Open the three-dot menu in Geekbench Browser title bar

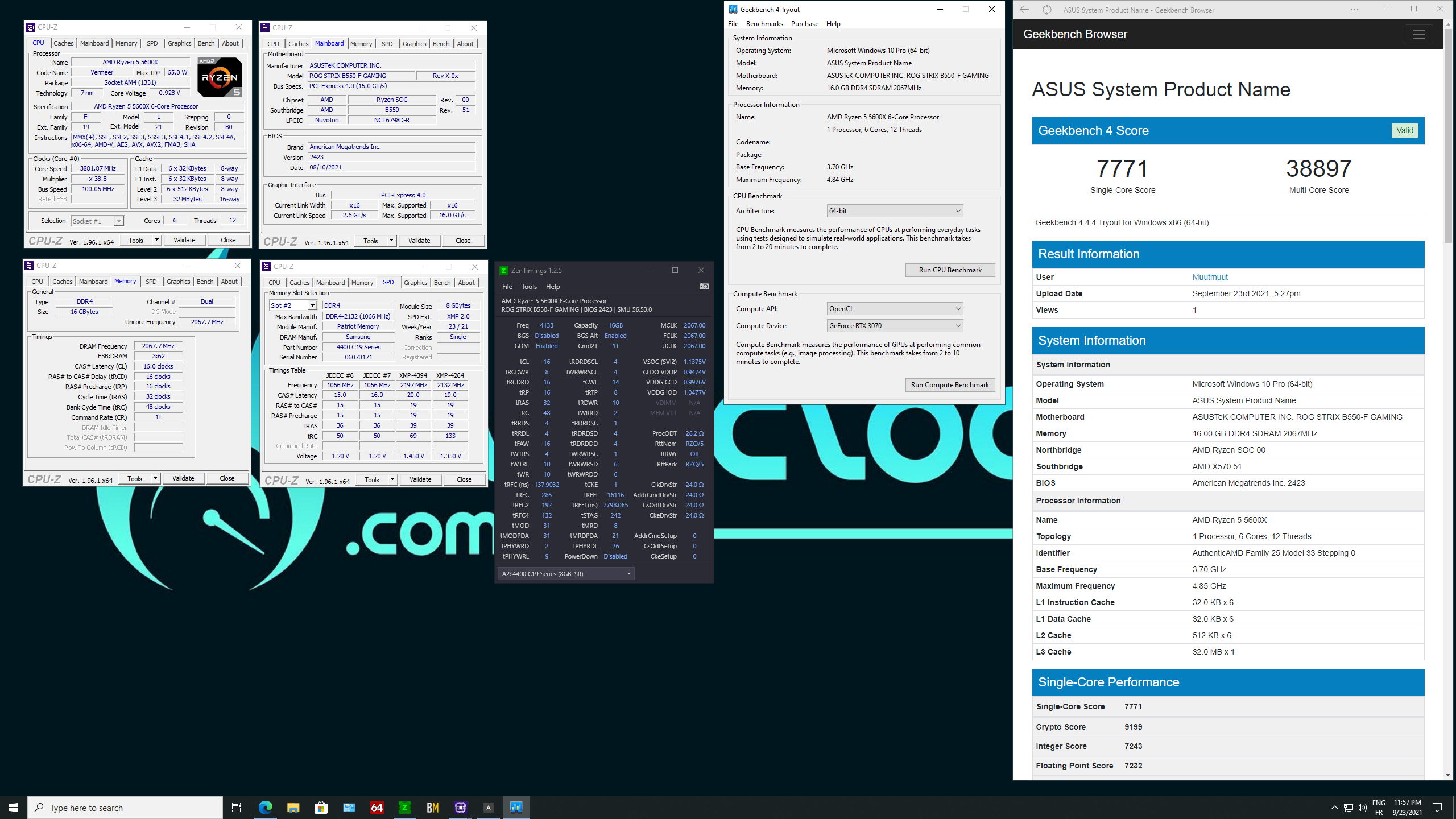1355,10
